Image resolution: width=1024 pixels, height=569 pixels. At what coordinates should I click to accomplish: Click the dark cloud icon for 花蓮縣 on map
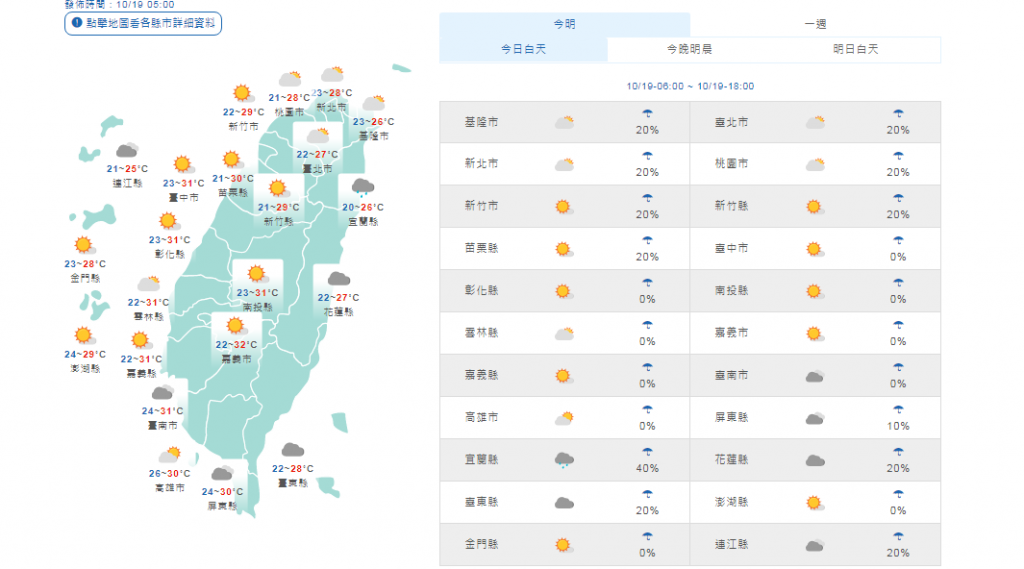click(338, 279)
